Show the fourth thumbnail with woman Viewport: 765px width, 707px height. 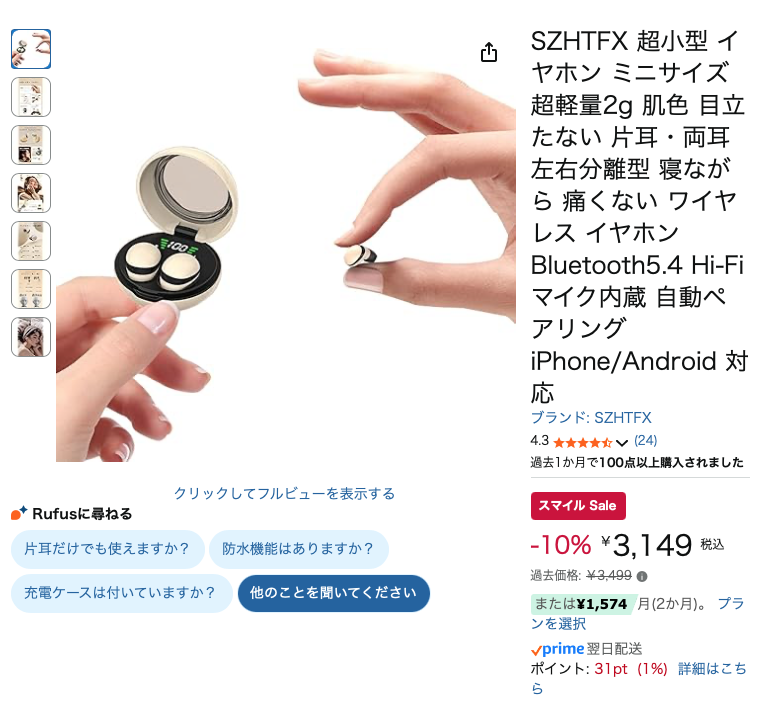pyautogui.click(x=31, y=193)
